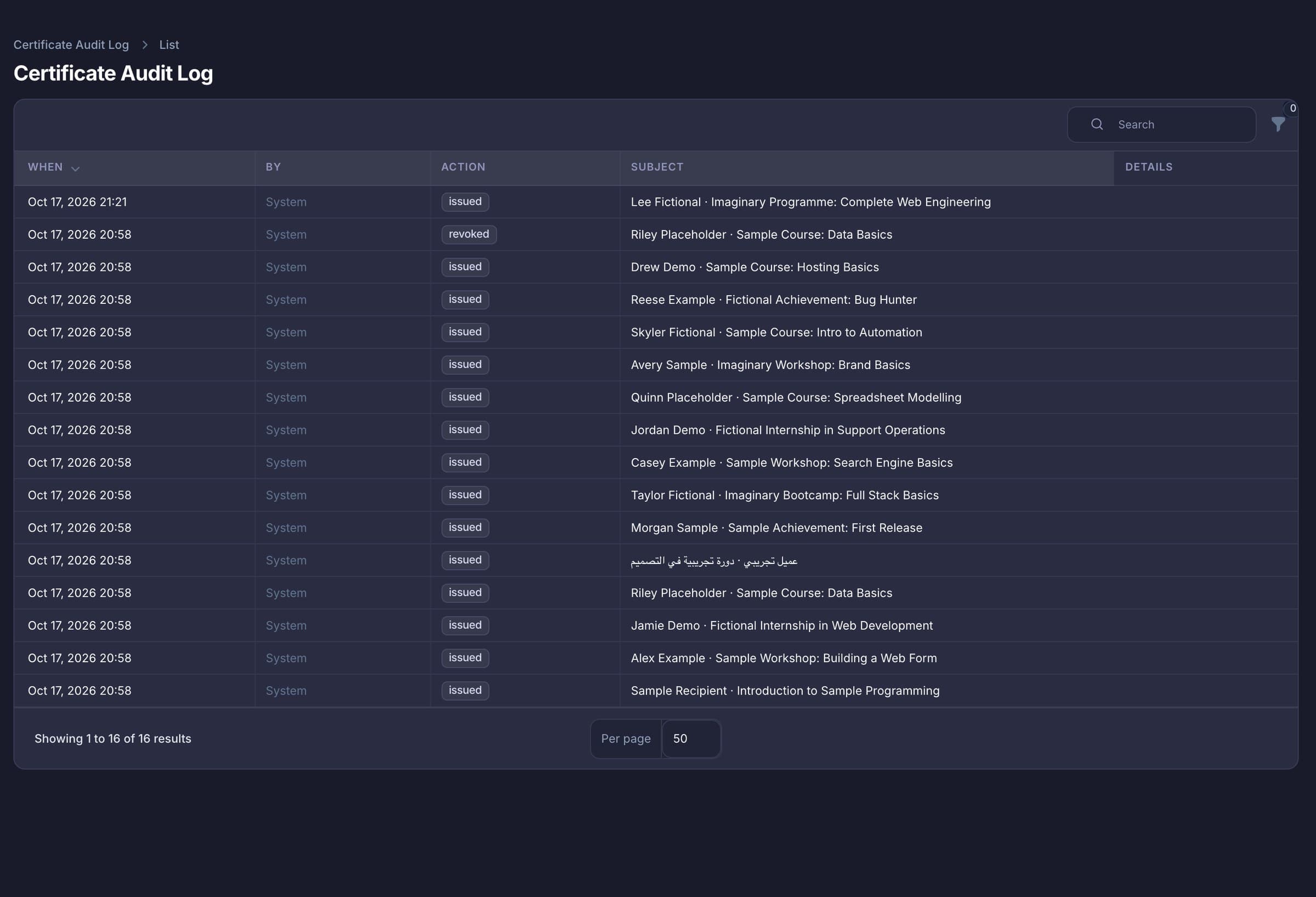Click Jordan Demo Support Operations subject
1316x897 pixels.
[789, 430]
